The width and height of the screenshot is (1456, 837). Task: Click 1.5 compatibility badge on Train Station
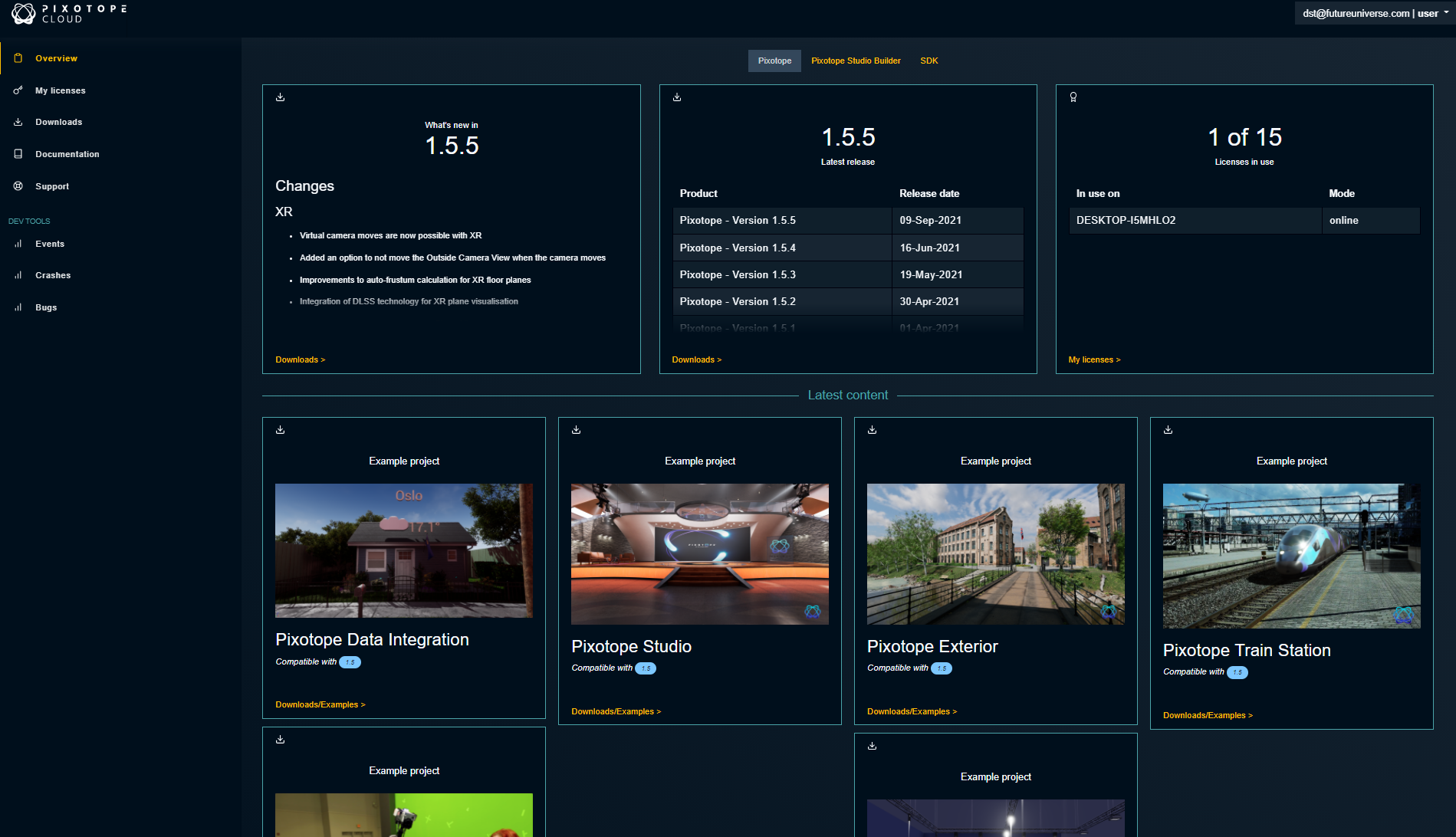click(1237, 672)
